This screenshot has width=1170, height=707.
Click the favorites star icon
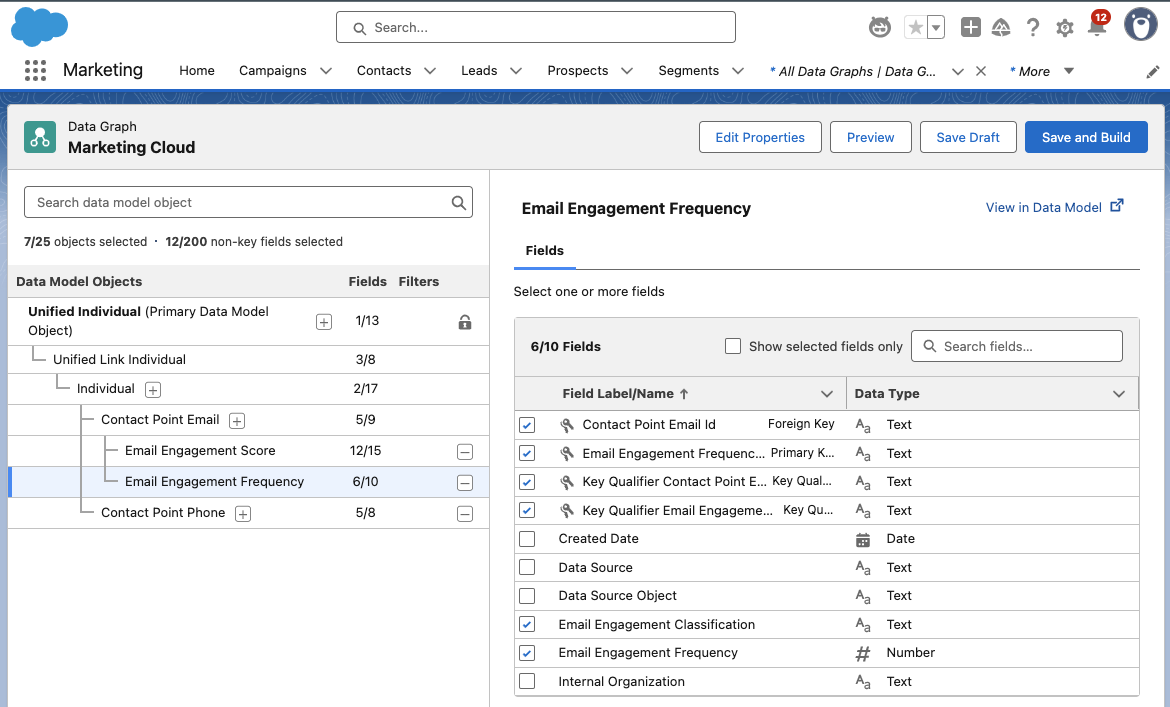[915, 28]
